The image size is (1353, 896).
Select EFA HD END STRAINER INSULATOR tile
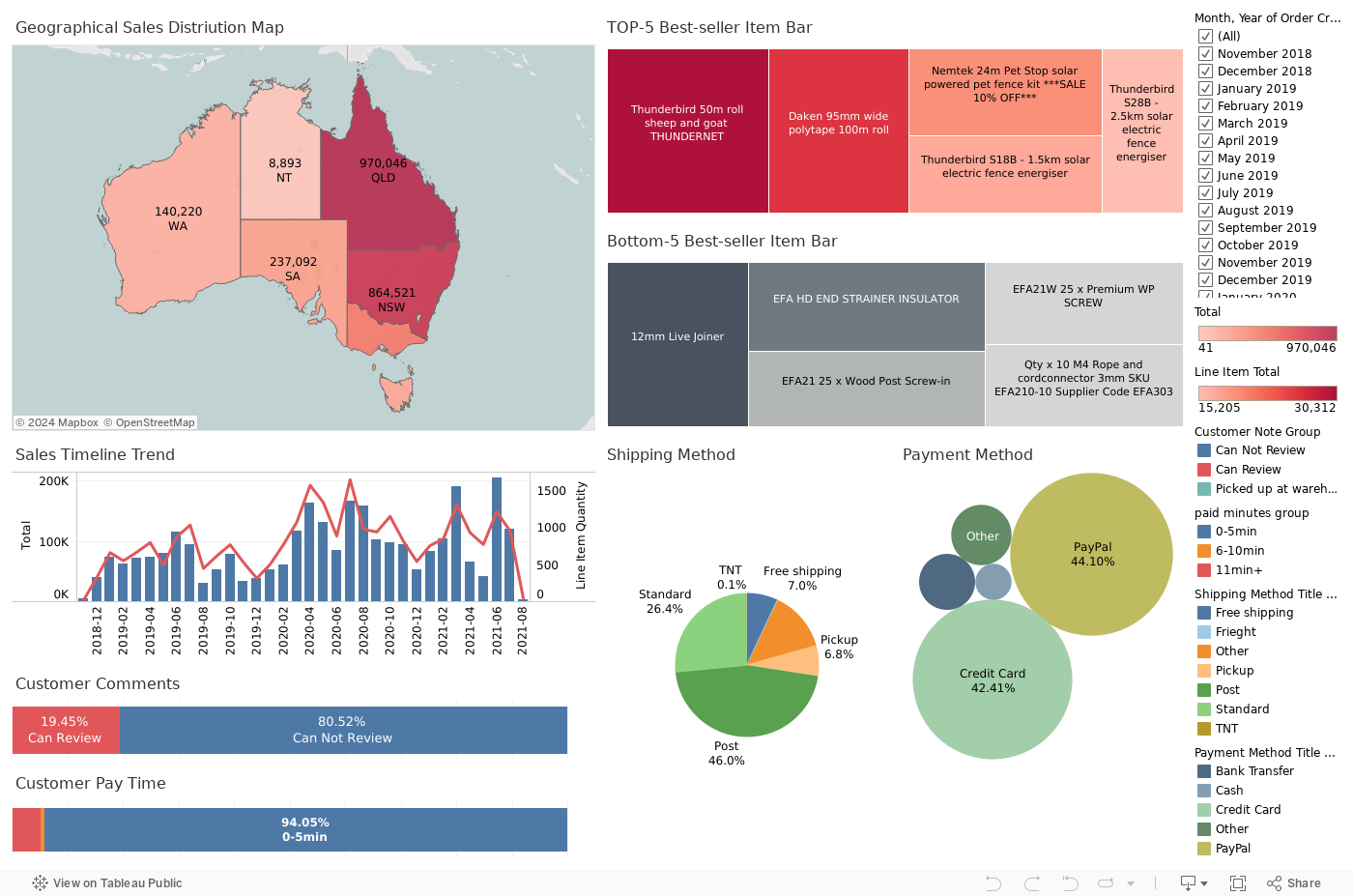(866, 306)
